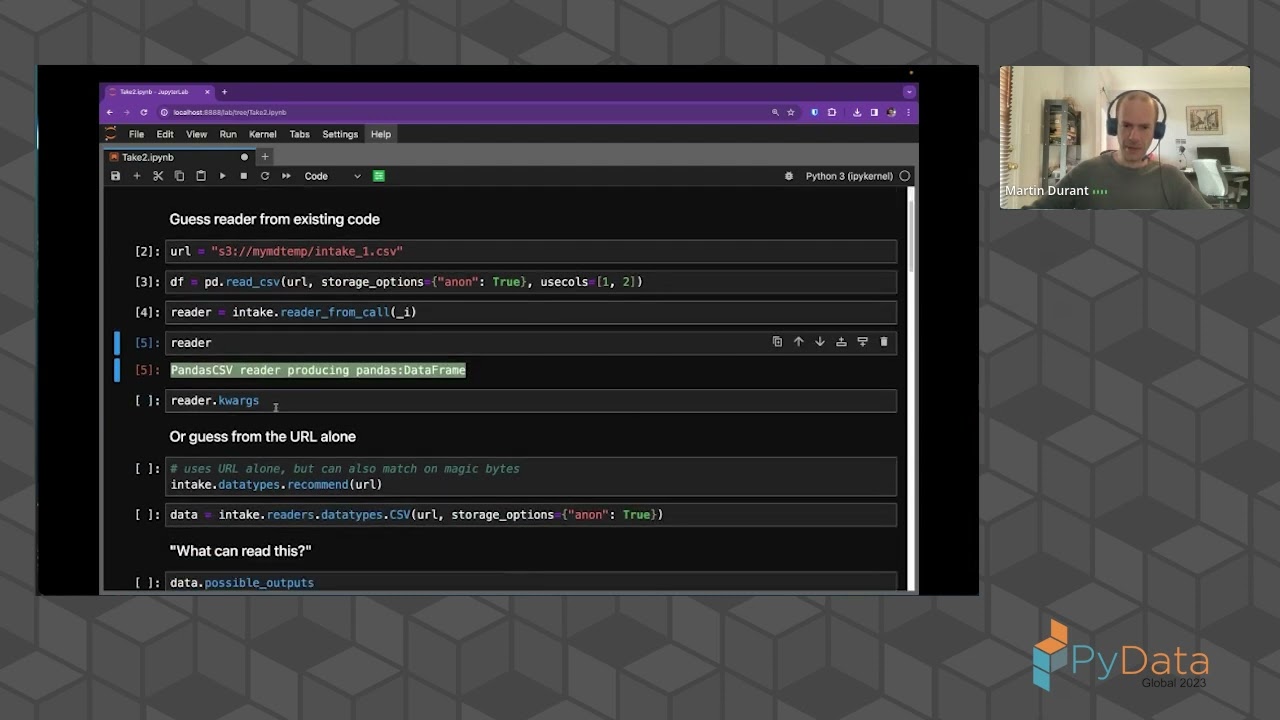Reload the browser page

(x=144, y=112)
